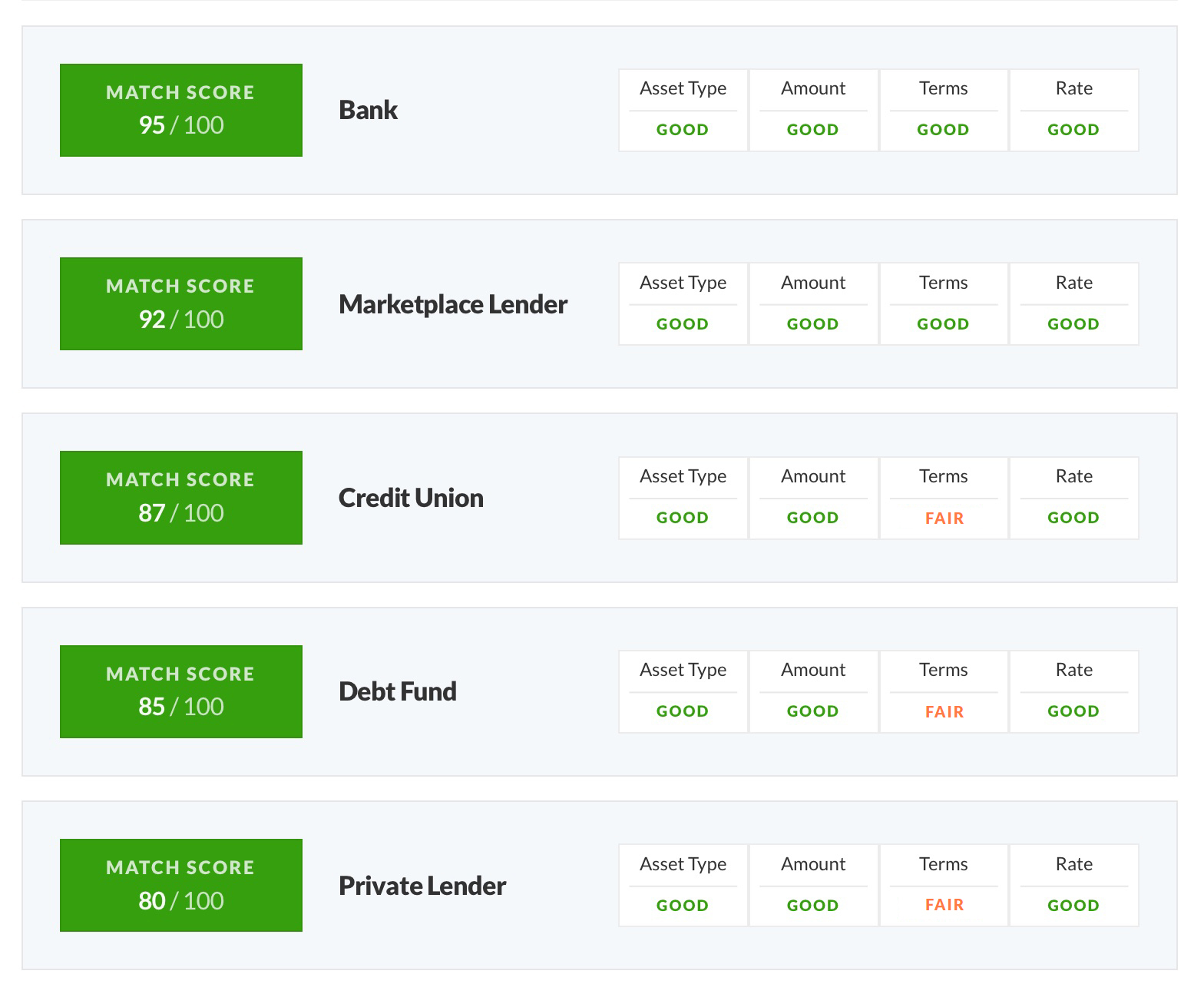Click Private Lender's FAIR Terms cell
1204x994 pixels.
pos(944,886)
